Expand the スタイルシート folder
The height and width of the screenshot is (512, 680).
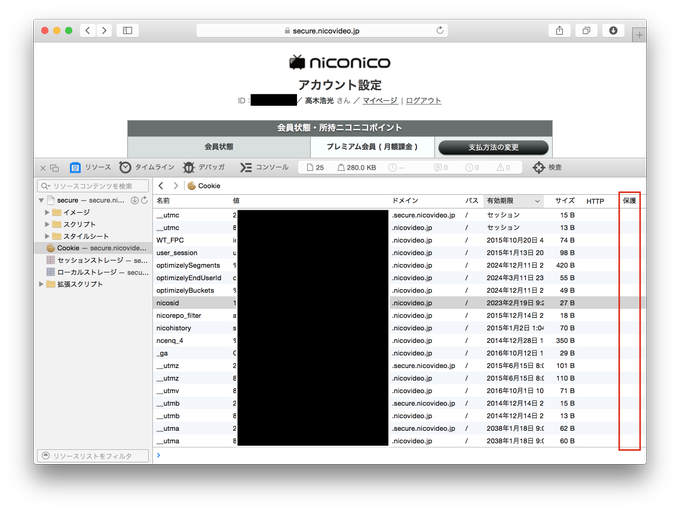click(47, 236)
